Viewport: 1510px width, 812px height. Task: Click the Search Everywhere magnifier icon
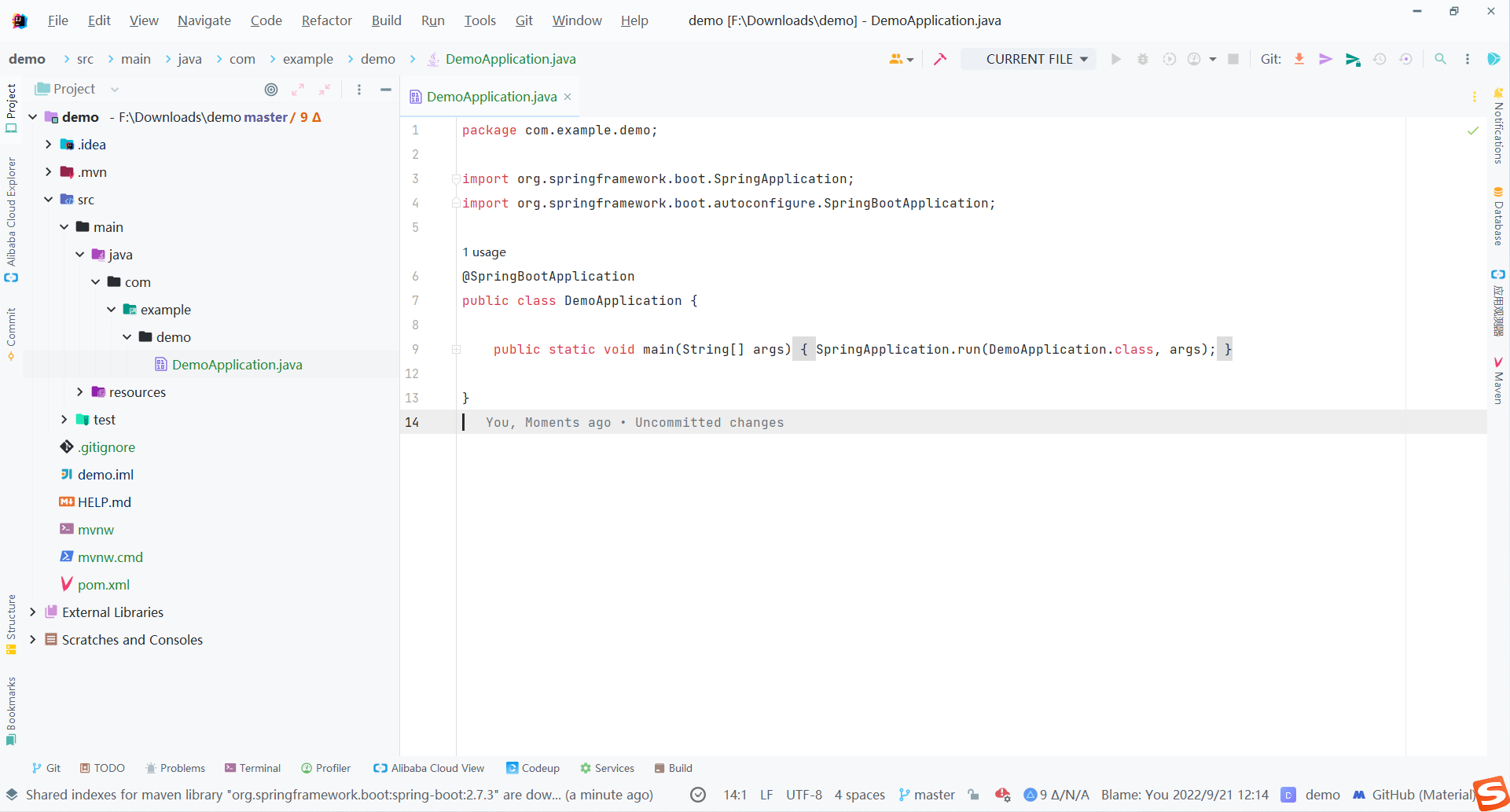pos(1440,59)
